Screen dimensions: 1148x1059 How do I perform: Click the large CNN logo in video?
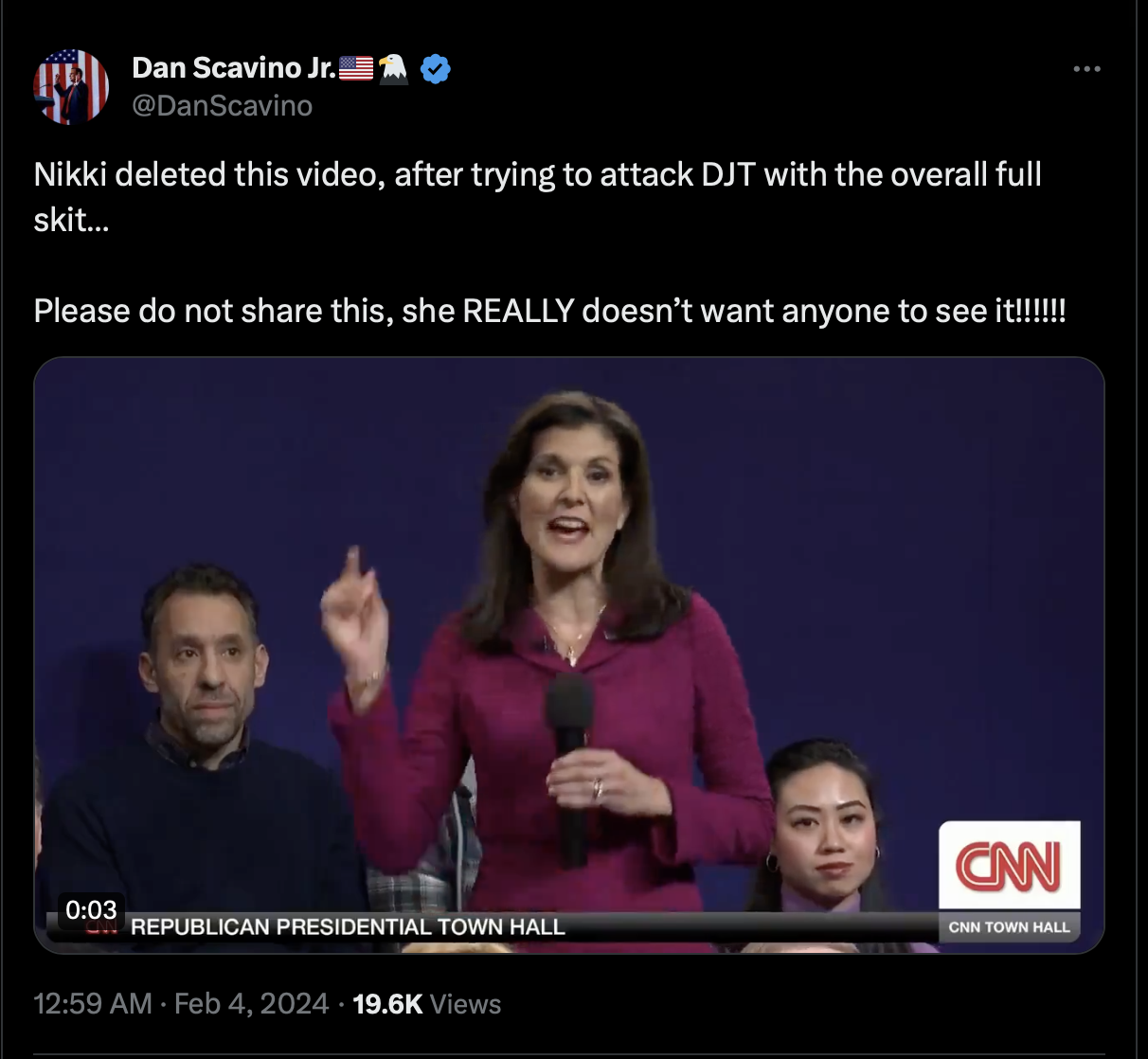click(1009, 866)
